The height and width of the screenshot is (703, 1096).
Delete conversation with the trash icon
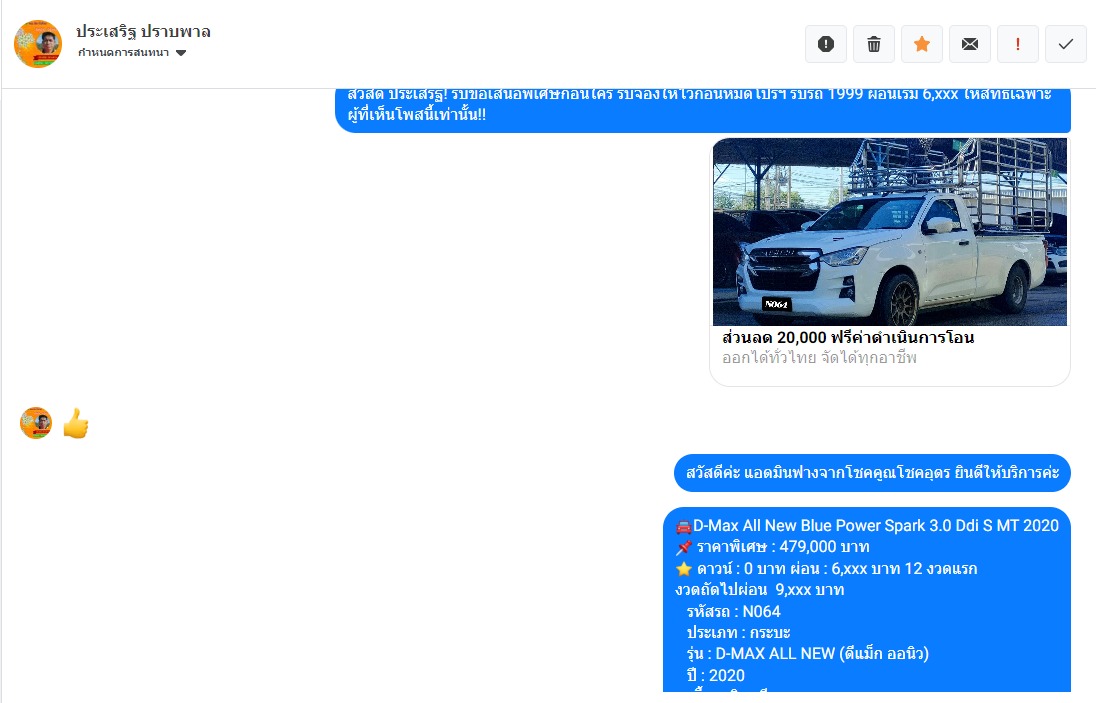coord(874,44)
